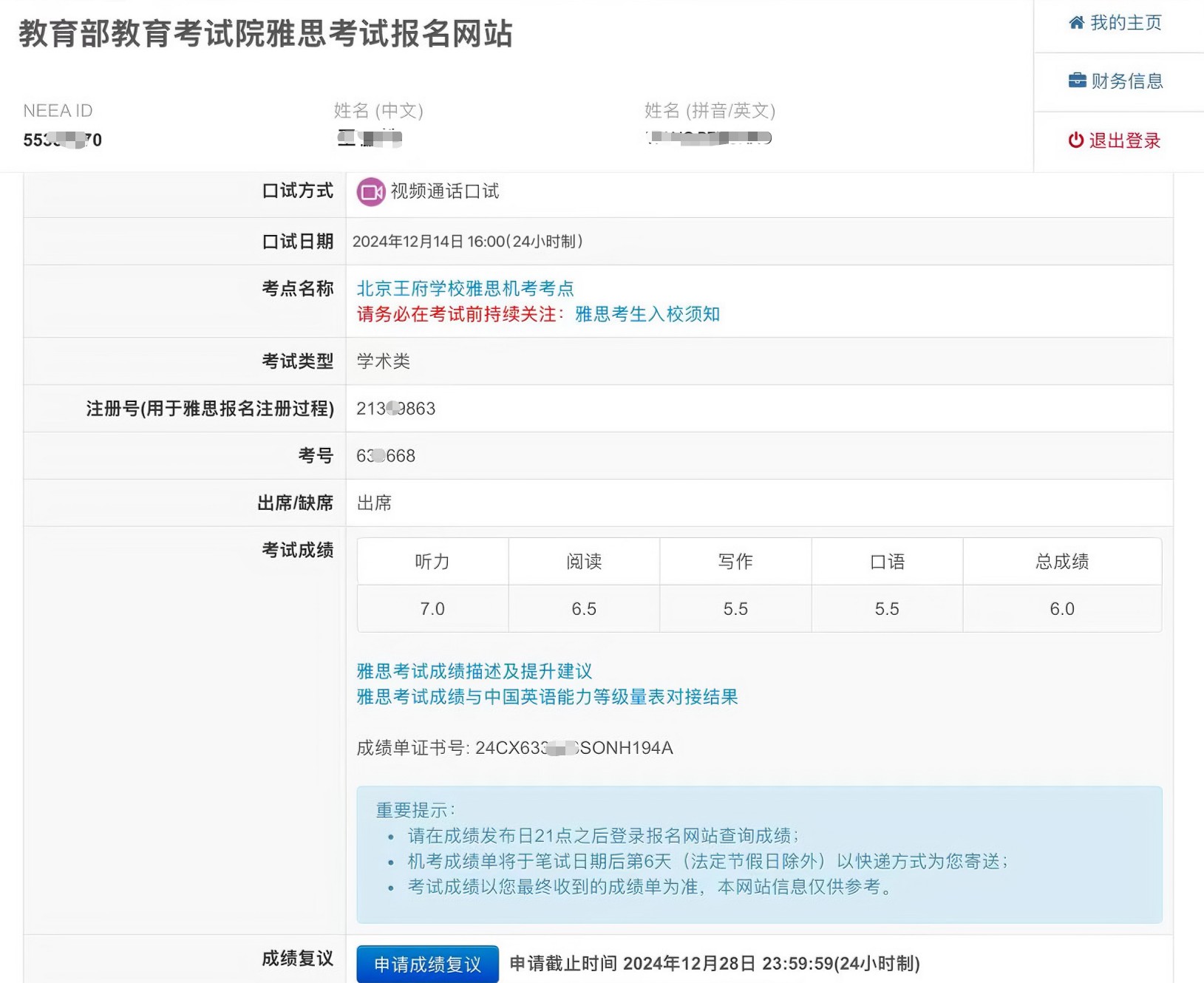This screenshot has height=983, width=1204.
Task: Click the 成绩复议 row label
Action: (298, 959)
